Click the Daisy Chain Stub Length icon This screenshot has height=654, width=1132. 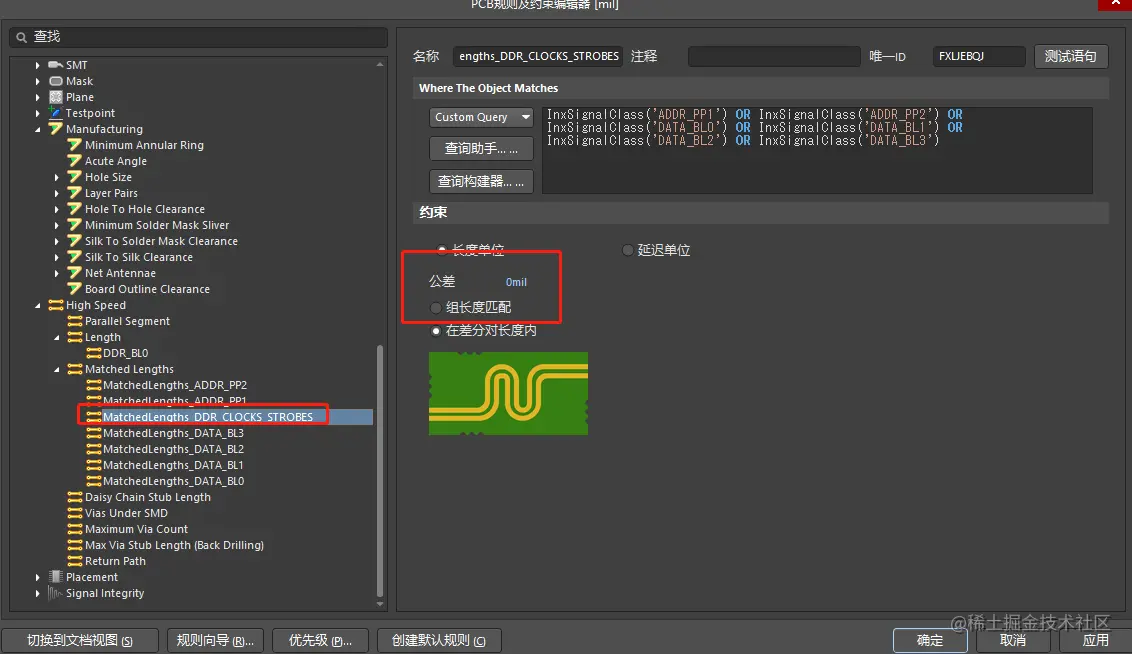pos(74,497)
